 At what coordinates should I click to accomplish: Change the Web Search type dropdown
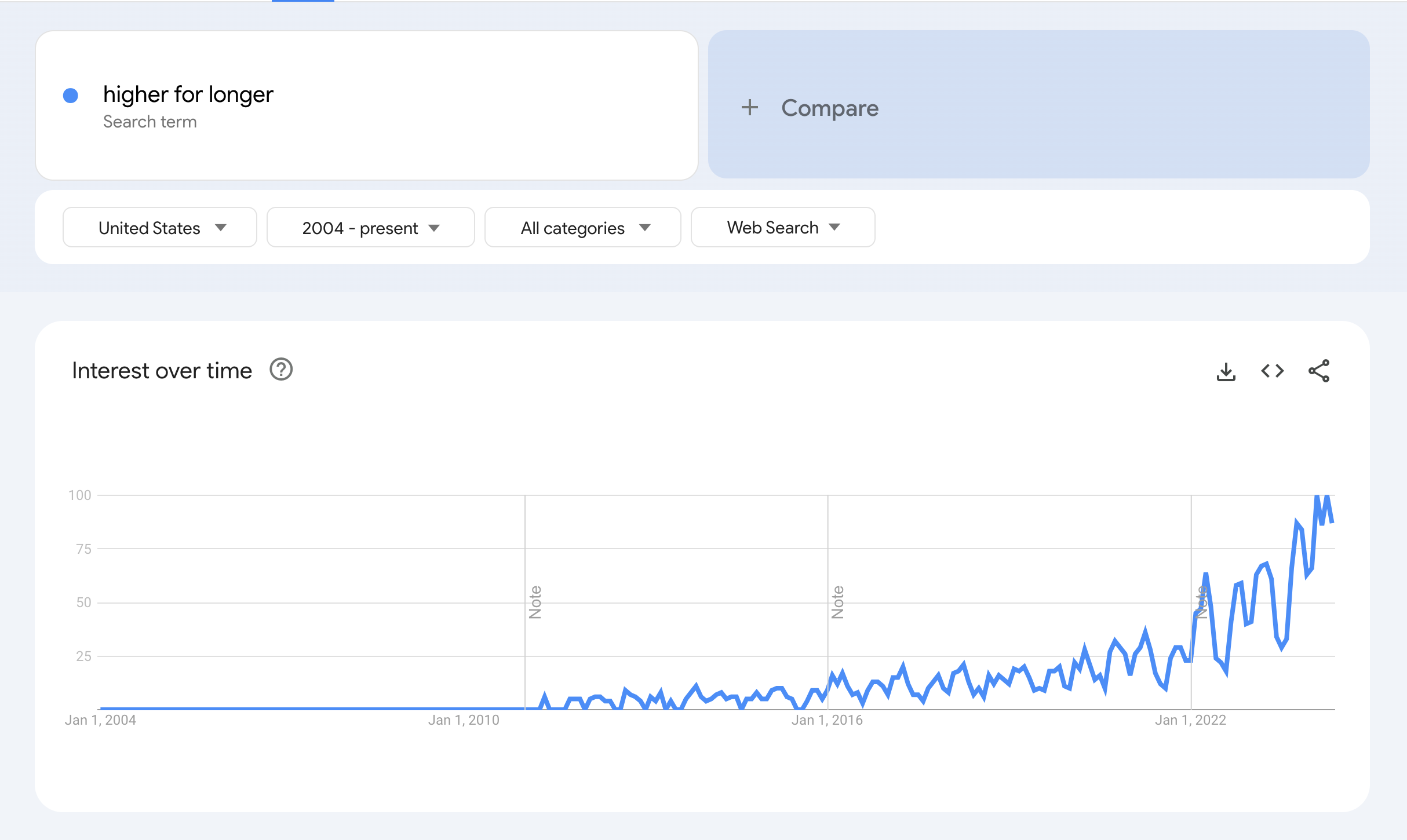coord(782,228)
